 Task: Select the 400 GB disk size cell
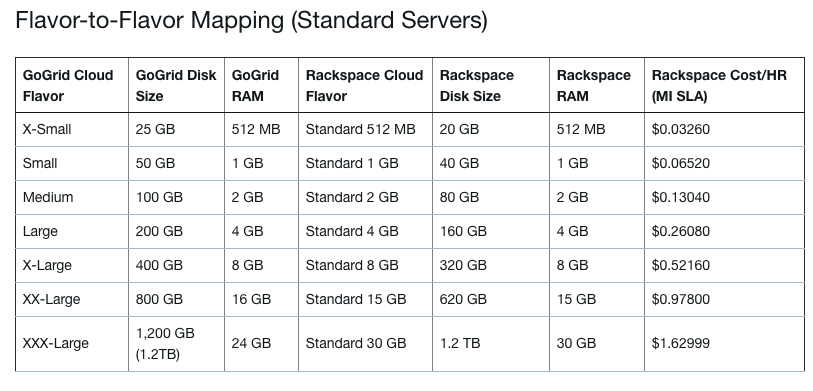pos(176,266)
